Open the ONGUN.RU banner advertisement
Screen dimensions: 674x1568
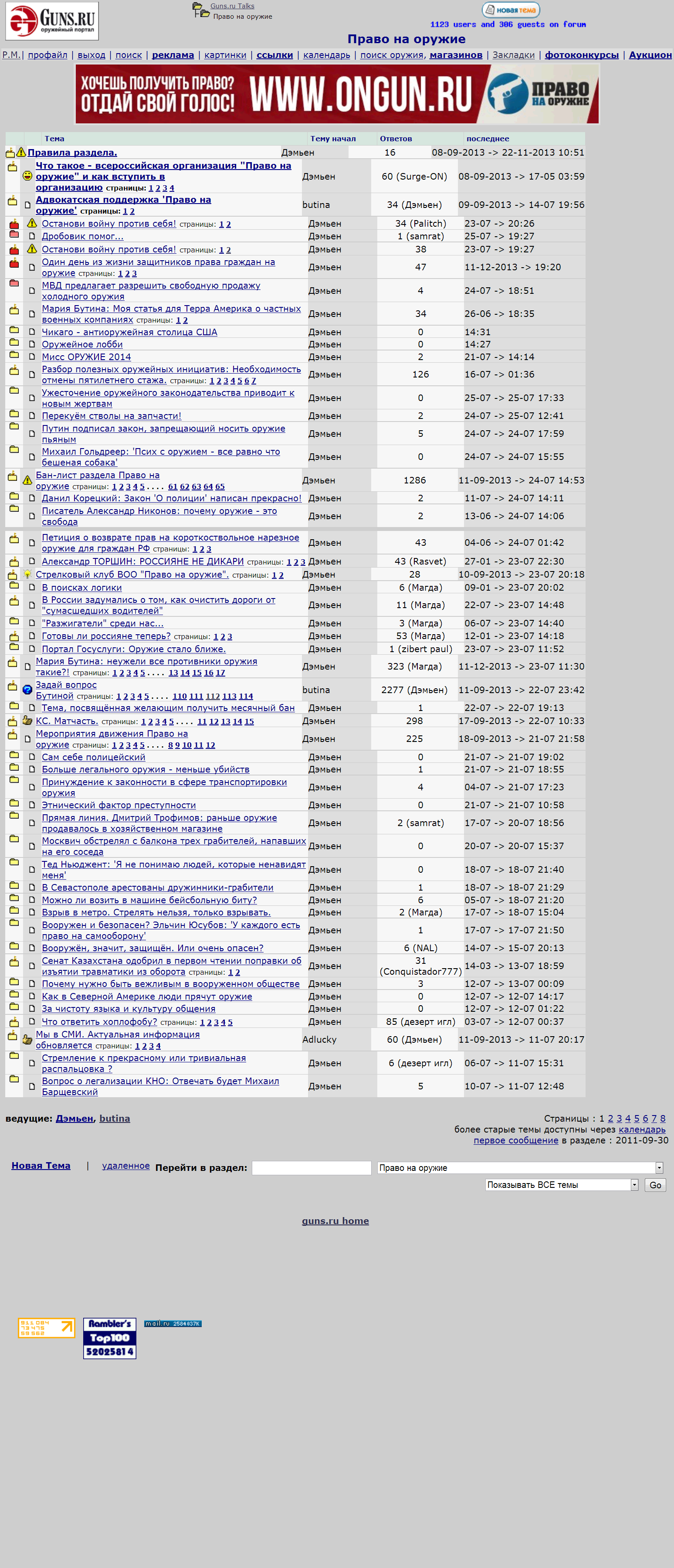(x=337, y=94)
